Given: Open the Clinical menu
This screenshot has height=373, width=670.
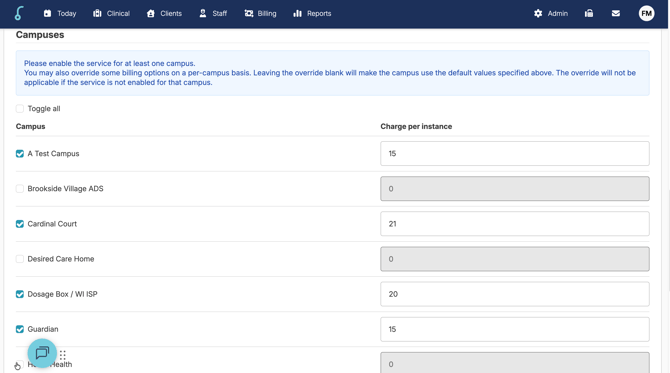Looking at the screenshot, I should click(x=112, y=13).
